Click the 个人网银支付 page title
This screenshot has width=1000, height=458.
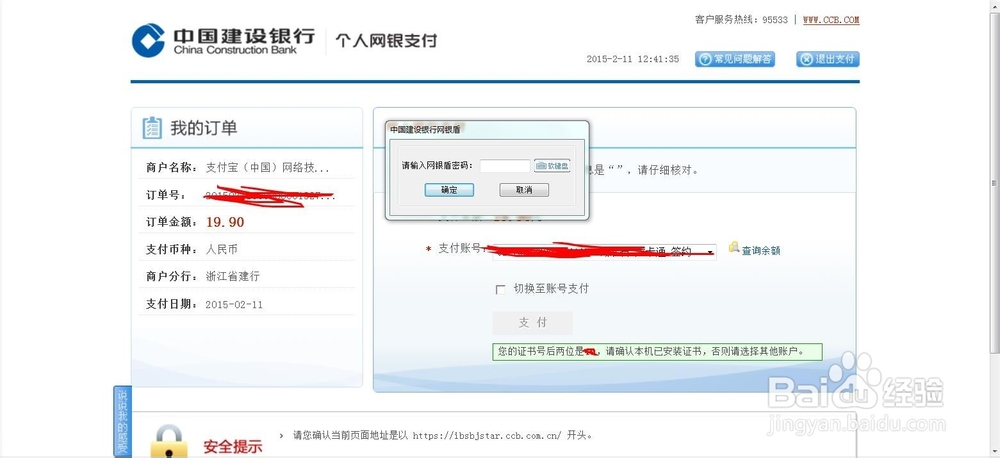(x=386, y=41)
